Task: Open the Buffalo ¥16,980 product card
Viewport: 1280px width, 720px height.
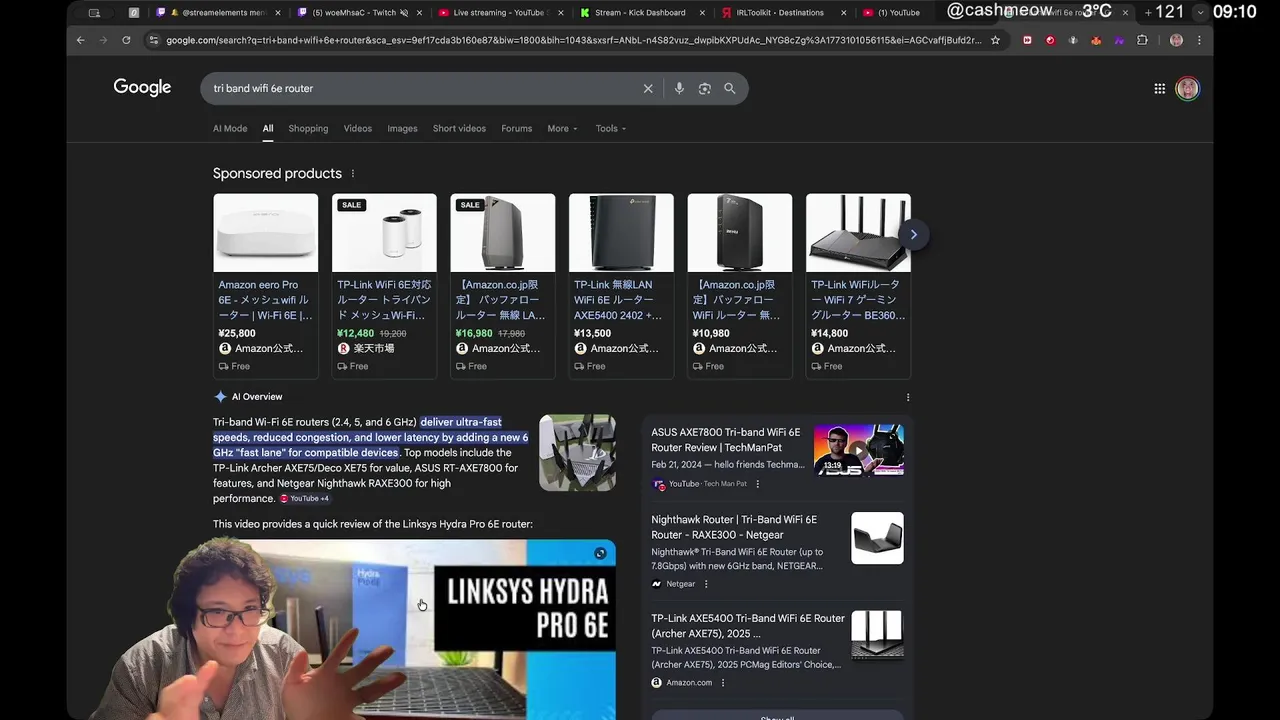Action: tap(502, 286)
